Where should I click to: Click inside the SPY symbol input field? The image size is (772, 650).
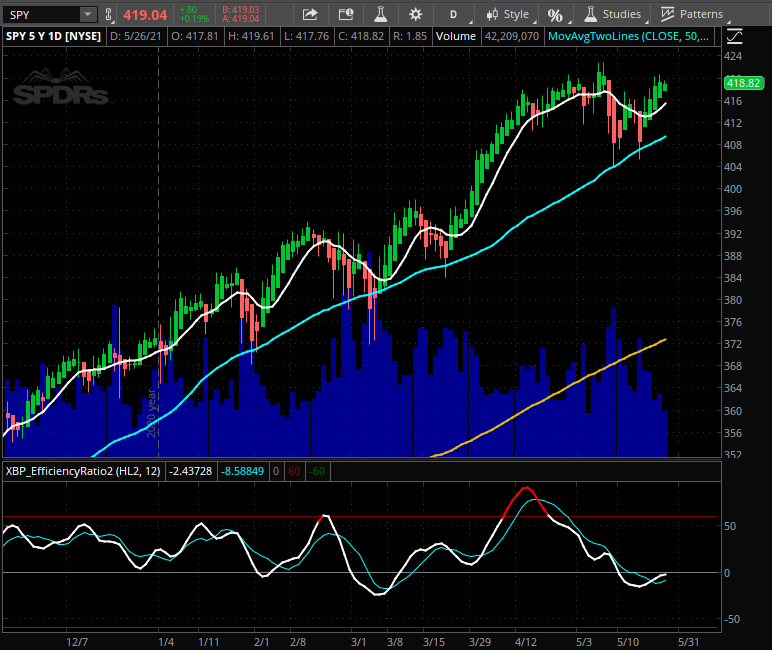point(40,15)
